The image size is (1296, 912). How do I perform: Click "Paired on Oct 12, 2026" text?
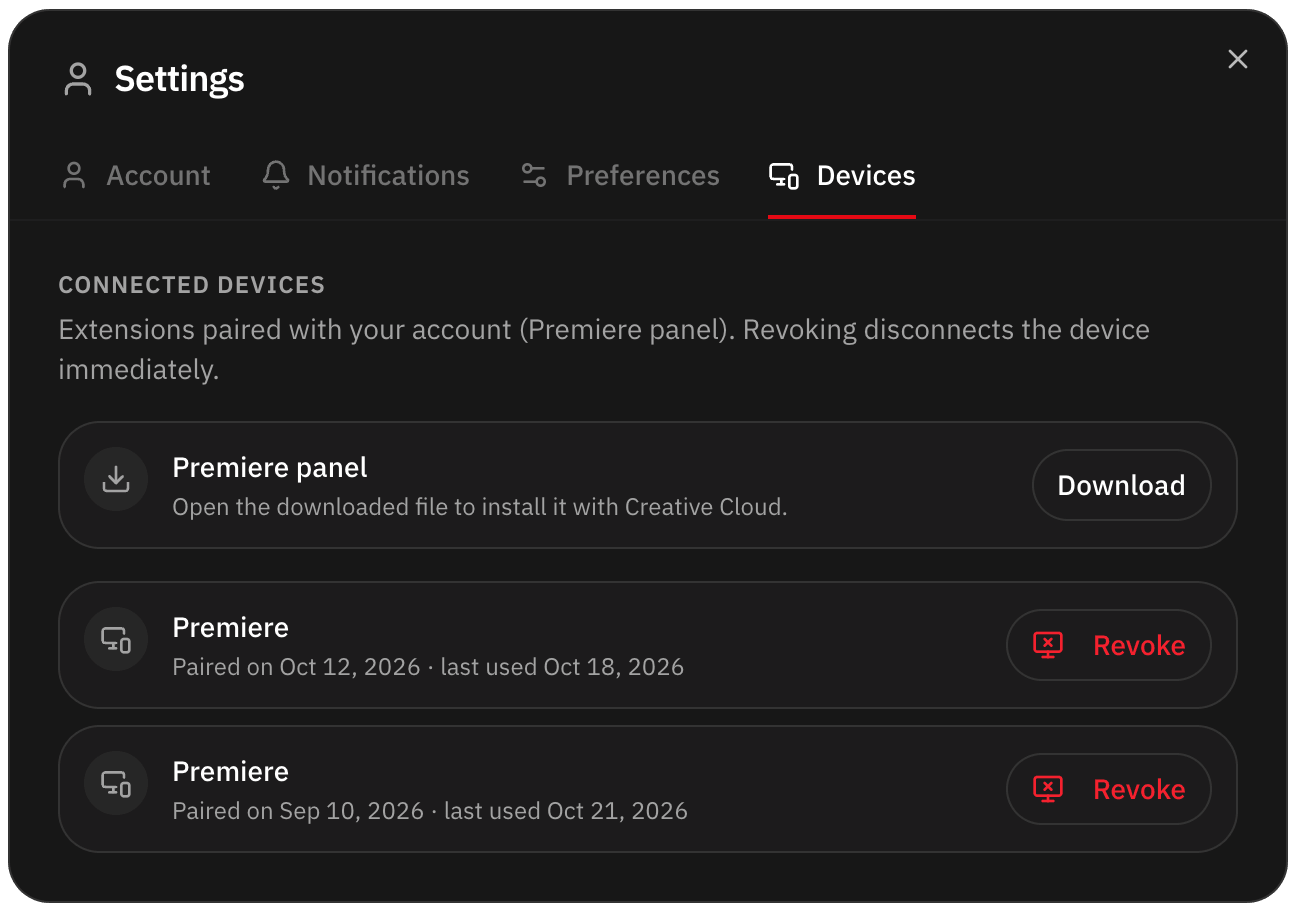point(296,667)
